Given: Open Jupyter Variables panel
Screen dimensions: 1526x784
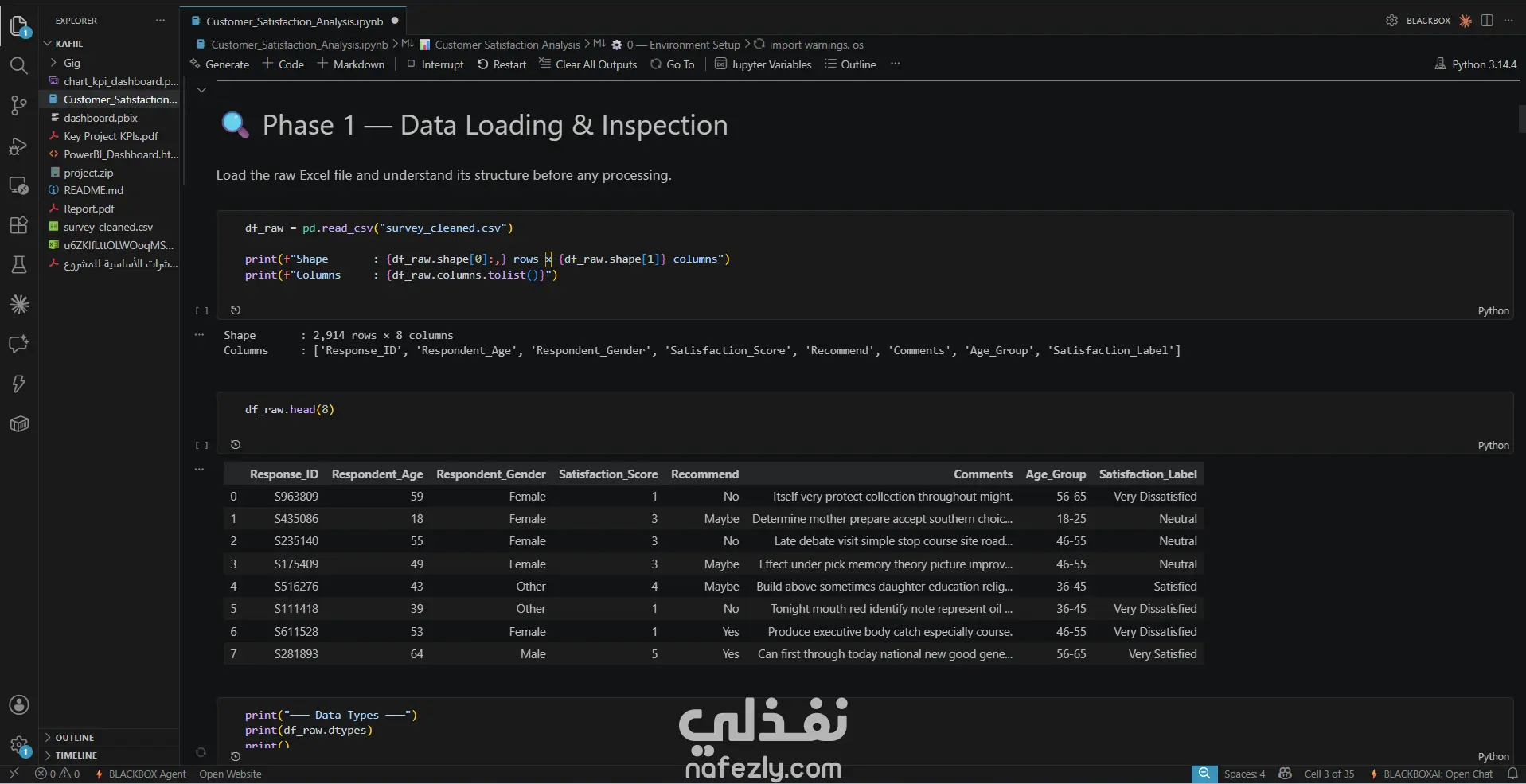Looking at the screenshot, I should (763, 64).
